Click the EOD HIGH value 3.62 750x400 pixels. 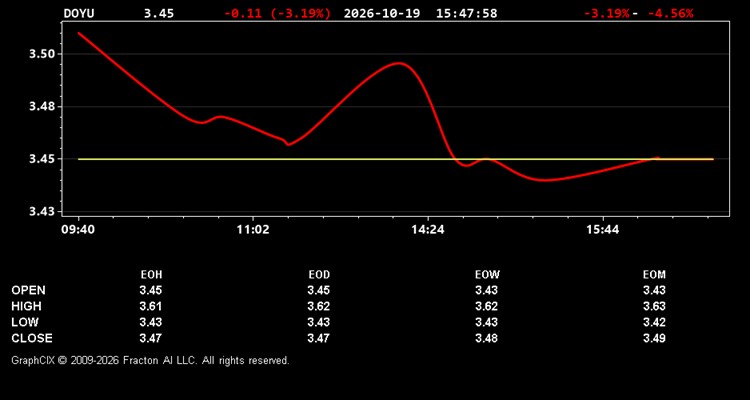tap(319, 306)
